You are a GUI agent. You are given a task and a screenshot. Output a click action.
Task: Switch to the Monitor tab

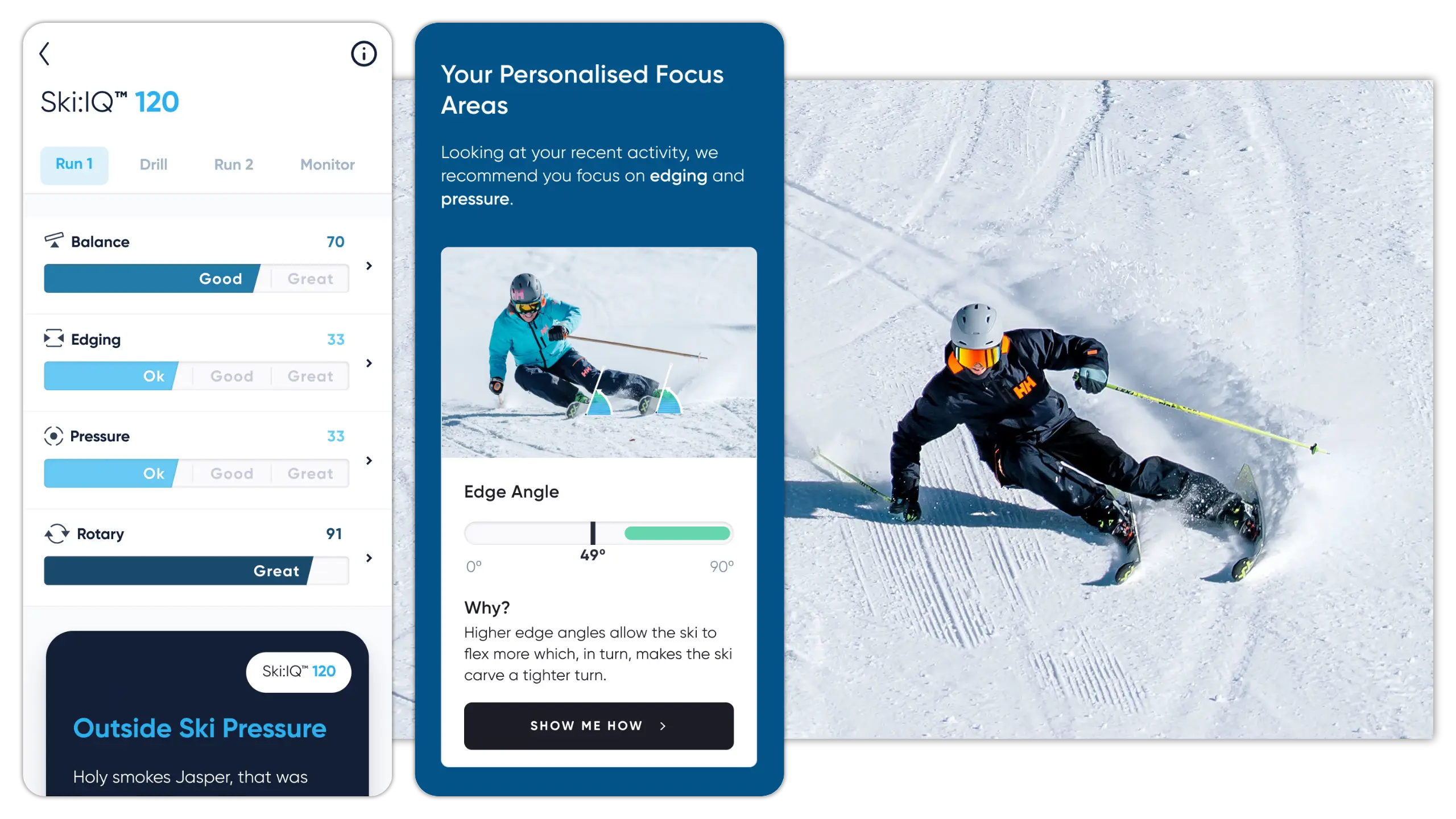(328, 164)
